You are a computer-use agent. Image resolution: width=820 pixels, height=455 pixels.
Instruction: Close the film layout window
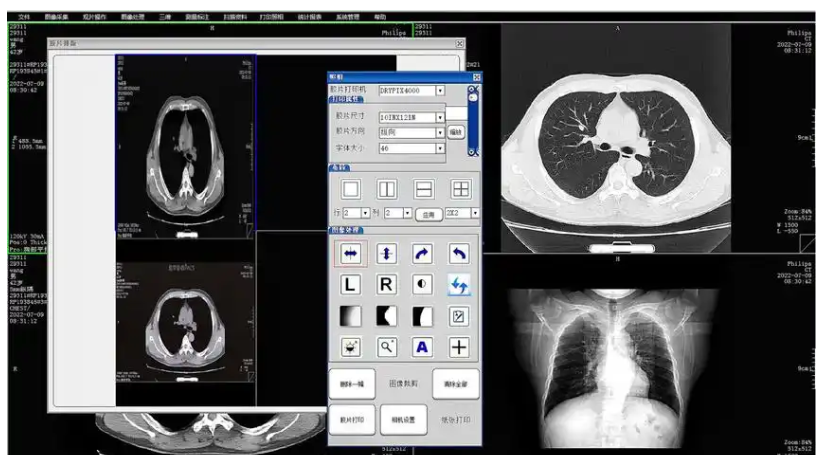[459, 44]
